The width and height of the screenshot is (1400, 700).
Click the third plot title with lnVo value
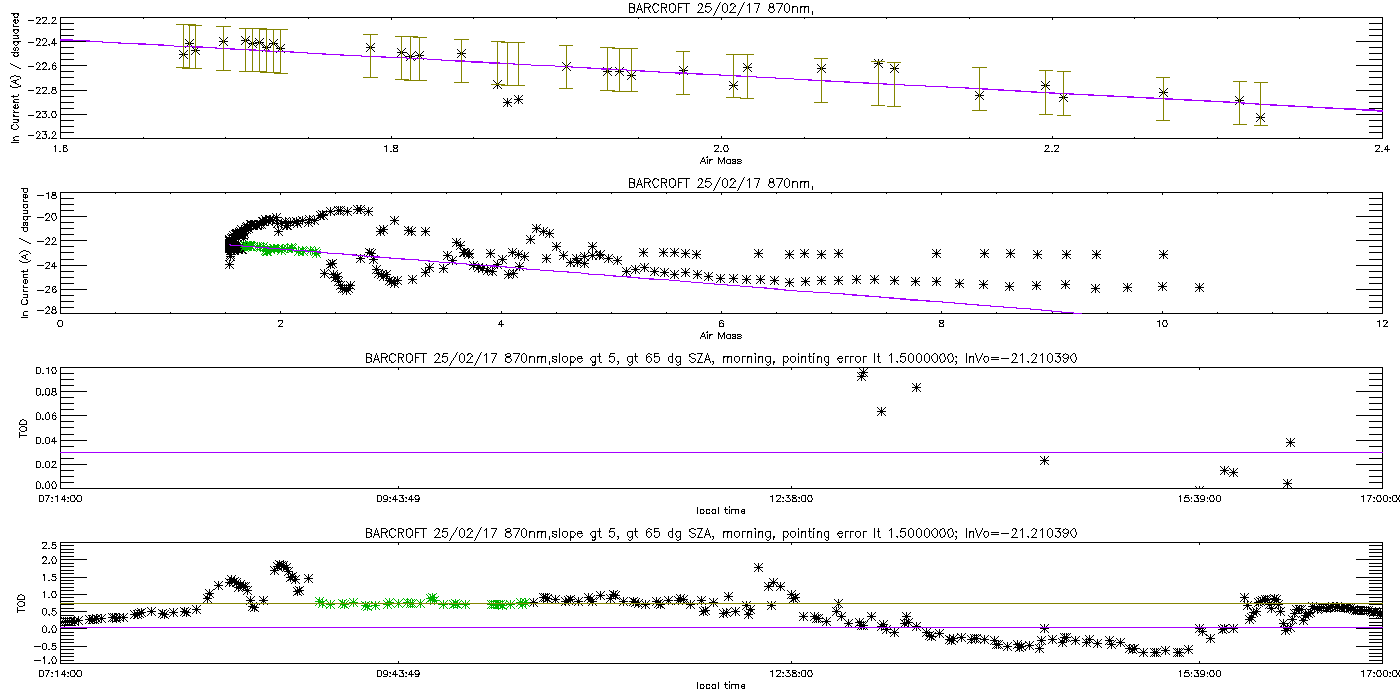pyautogui.click(x=719, y=358)
